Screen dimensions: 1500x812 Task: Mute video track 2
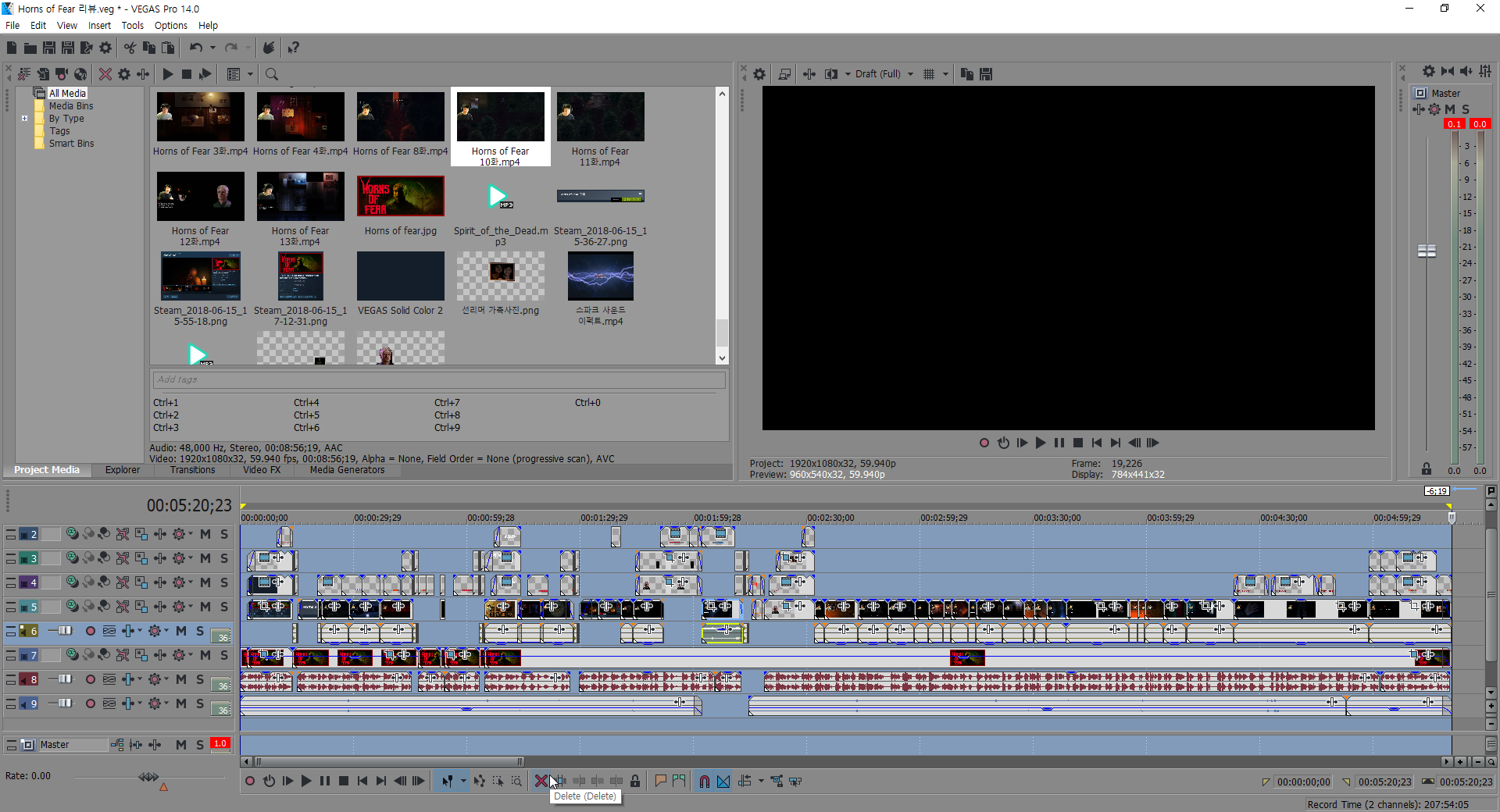[205, 534]
